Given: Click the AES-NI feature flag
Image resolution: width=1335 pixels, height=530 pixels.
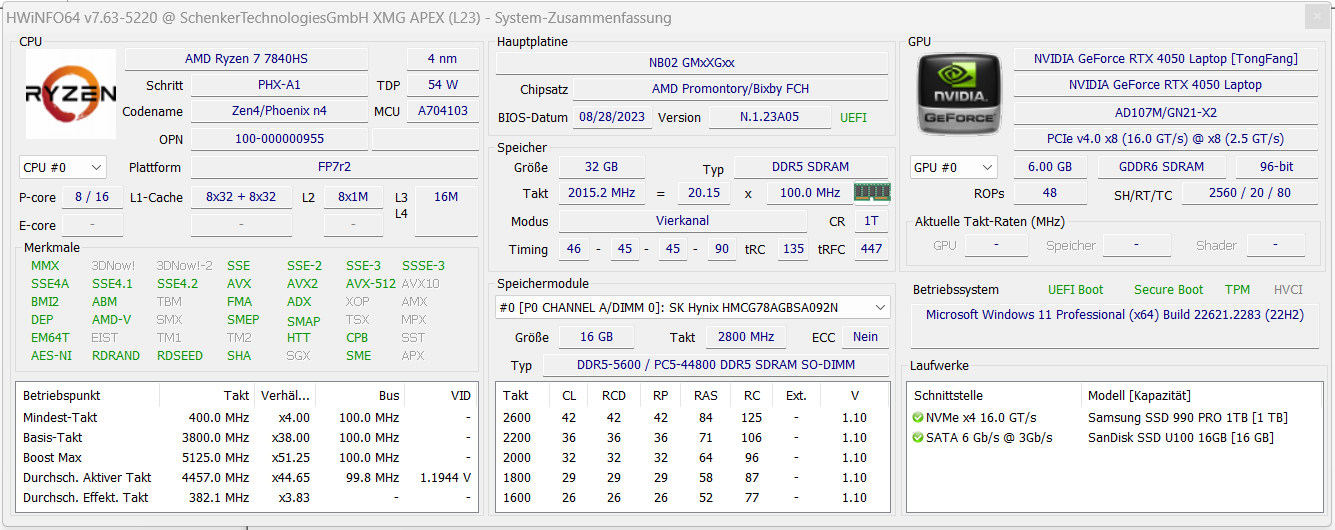Looking at the screenshot, I should tap(51, 356).
